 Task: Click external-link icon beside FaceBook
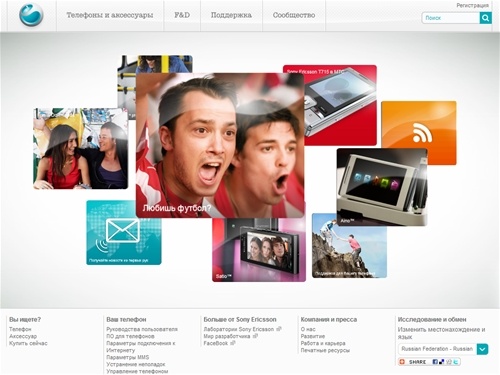233,343
